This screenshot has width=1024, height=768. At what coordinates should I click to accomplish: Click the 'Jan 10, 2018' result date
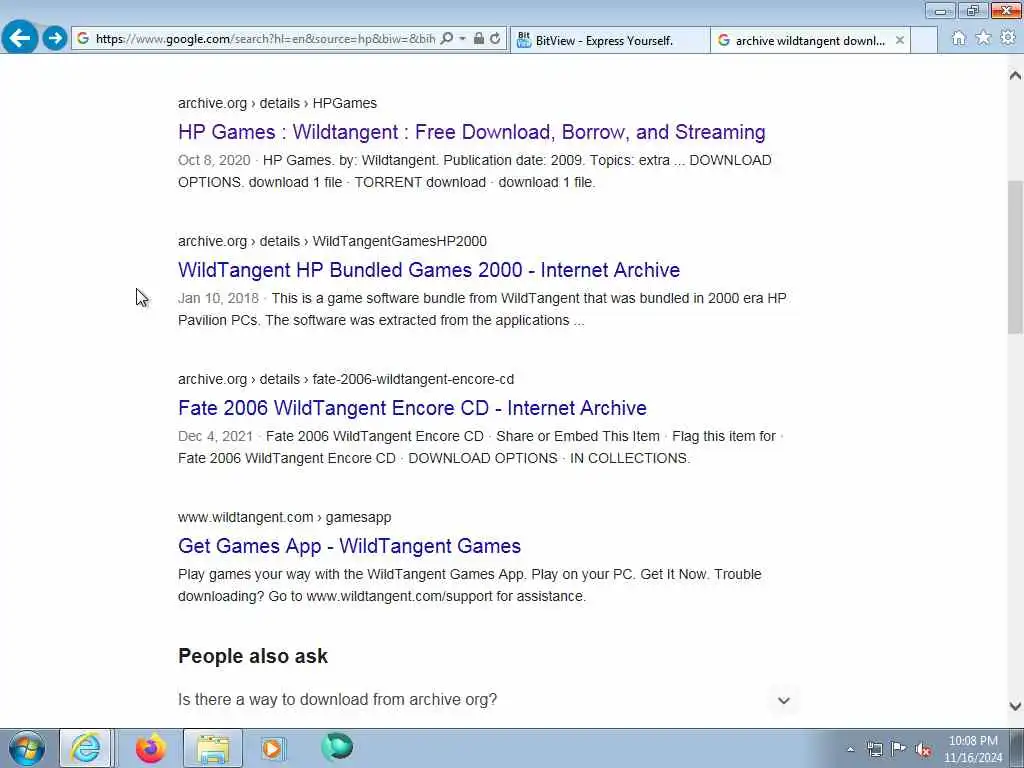pyautogui.click(x=218, y=298)
